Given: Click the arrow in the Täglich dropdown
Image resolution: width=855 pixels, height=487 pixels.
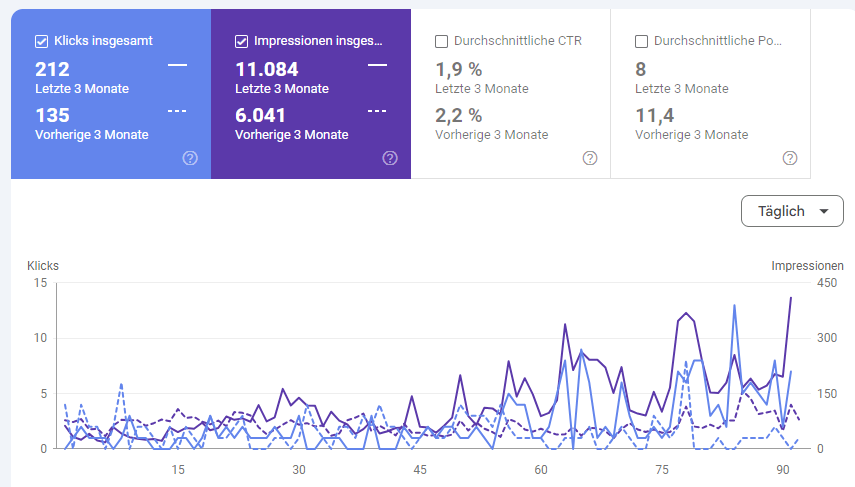Looking at the screenshot, I should (823, 212).
